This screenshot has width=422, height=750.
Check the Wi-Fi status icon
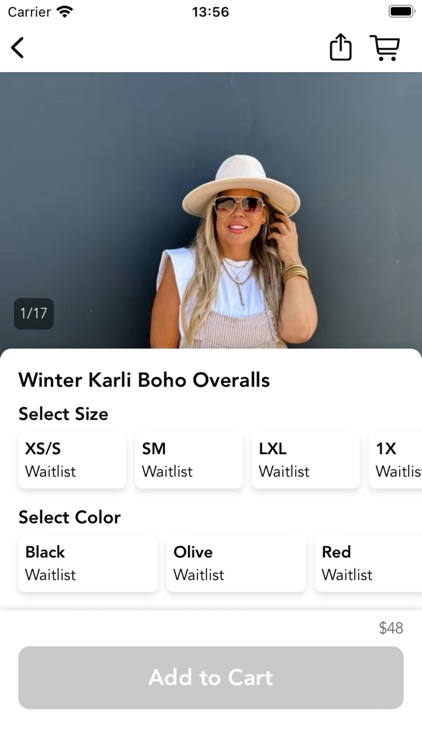click(64, 11)
